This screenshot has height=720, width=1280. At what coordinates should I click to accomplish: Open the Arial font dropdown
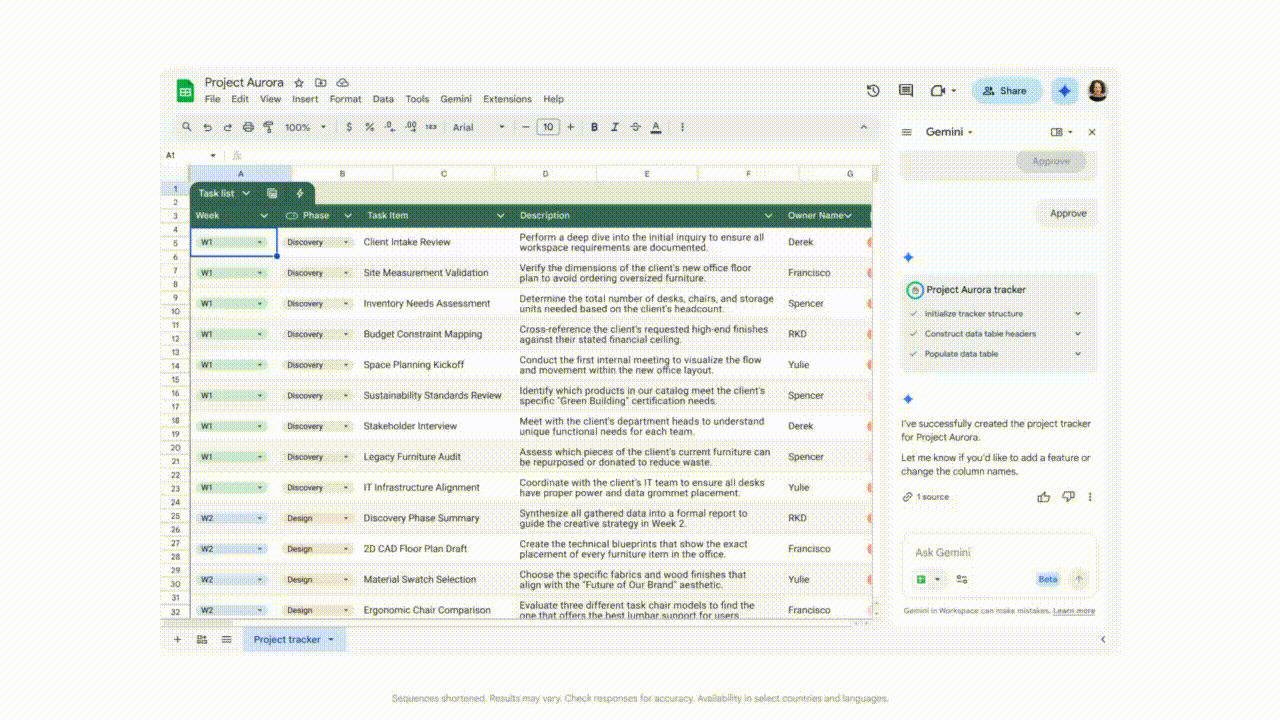pyautogui.click(x=478, y=127)
